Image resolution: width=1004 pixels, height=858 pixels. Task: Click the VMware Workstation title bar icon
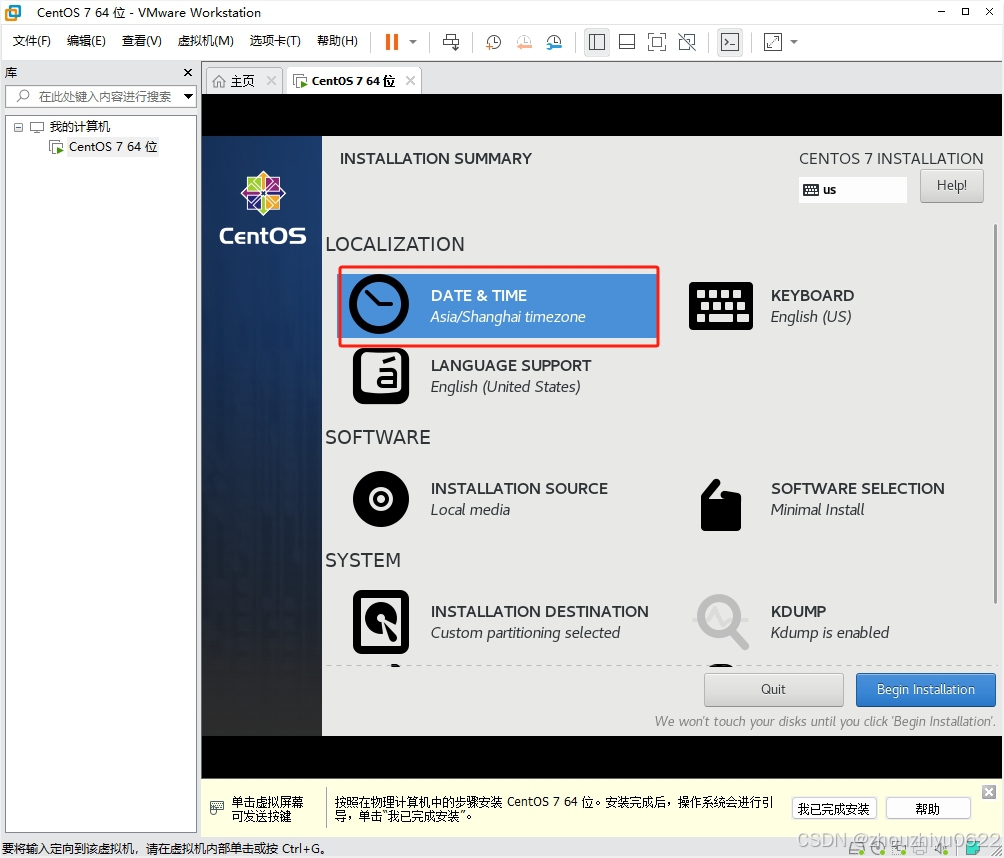13,12
